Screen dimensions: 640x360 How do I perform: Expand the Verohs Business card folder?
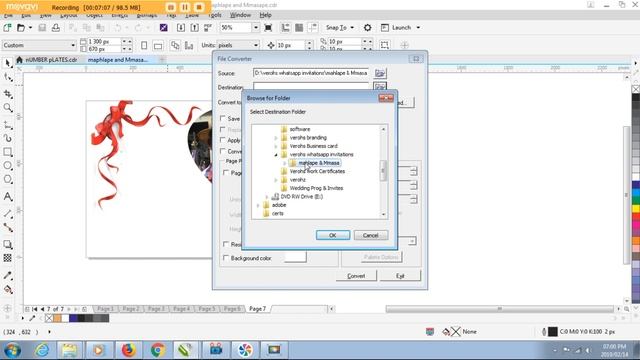tap(276, 146)
